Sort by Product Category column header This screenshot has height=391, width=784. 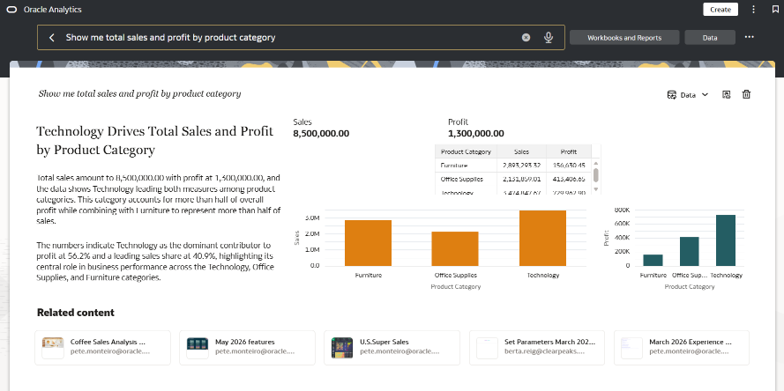(466, 152)
